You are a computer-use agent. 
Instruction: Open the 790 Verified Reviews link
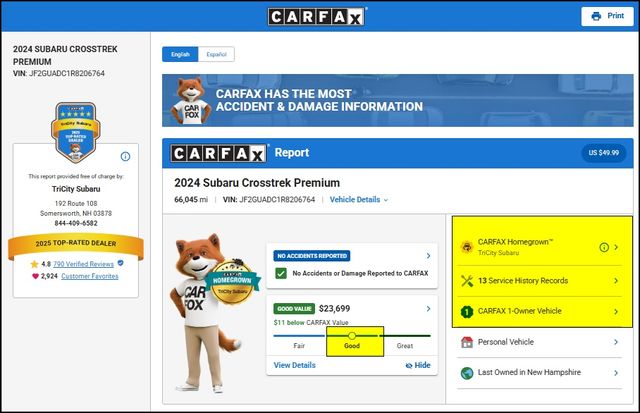pyautogui.click(x=83, y=264)
